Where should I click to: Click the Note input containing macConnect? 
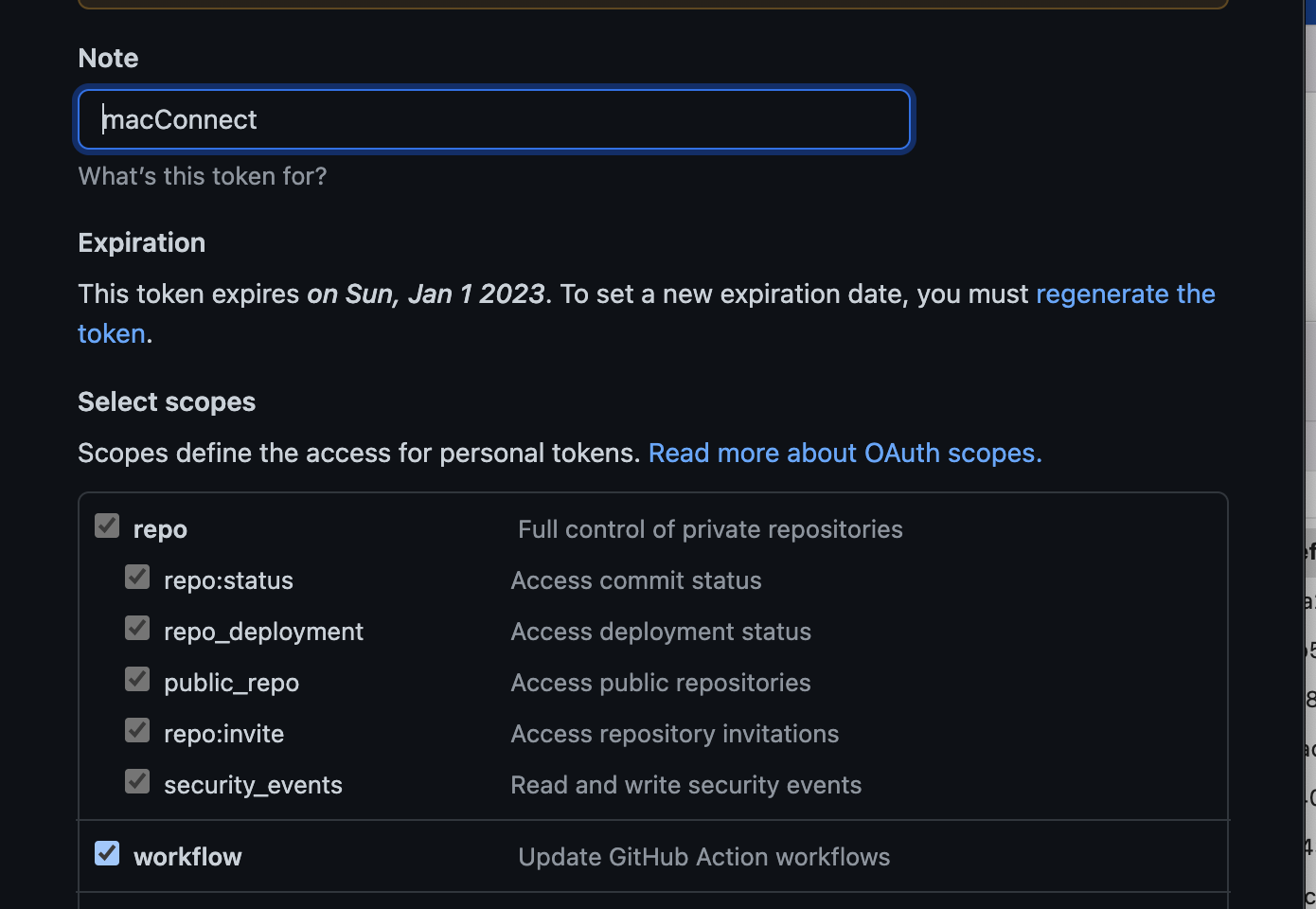494,119
